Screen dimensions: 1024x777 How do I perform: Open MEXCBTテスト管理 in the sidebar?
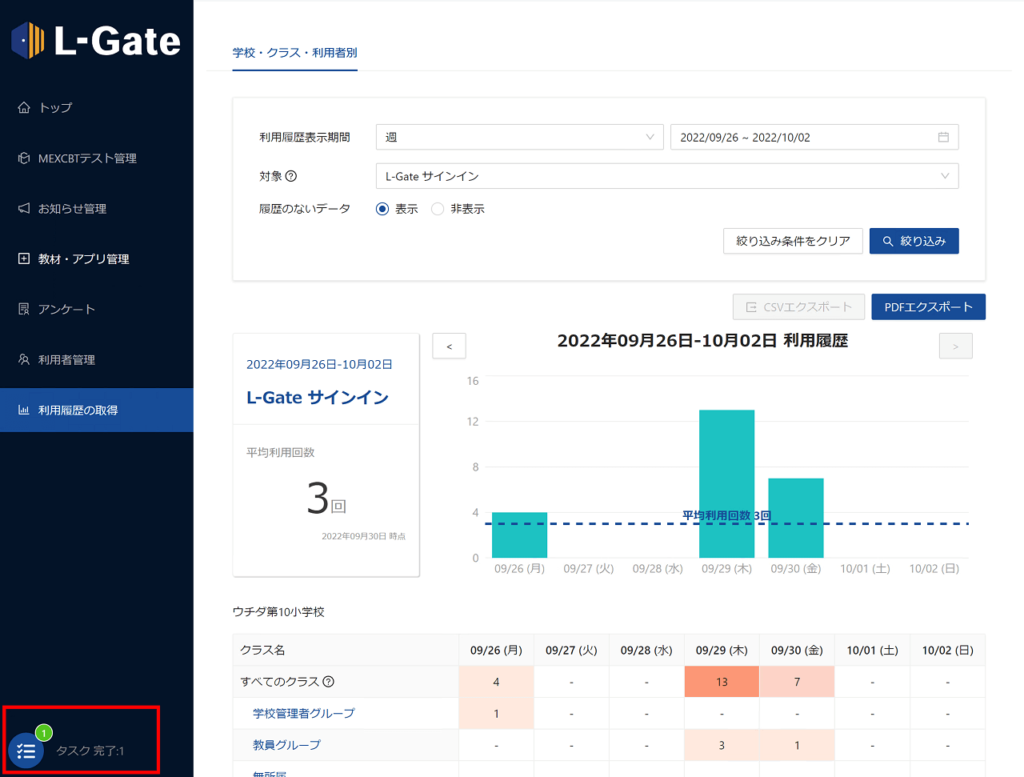point(97,158)
